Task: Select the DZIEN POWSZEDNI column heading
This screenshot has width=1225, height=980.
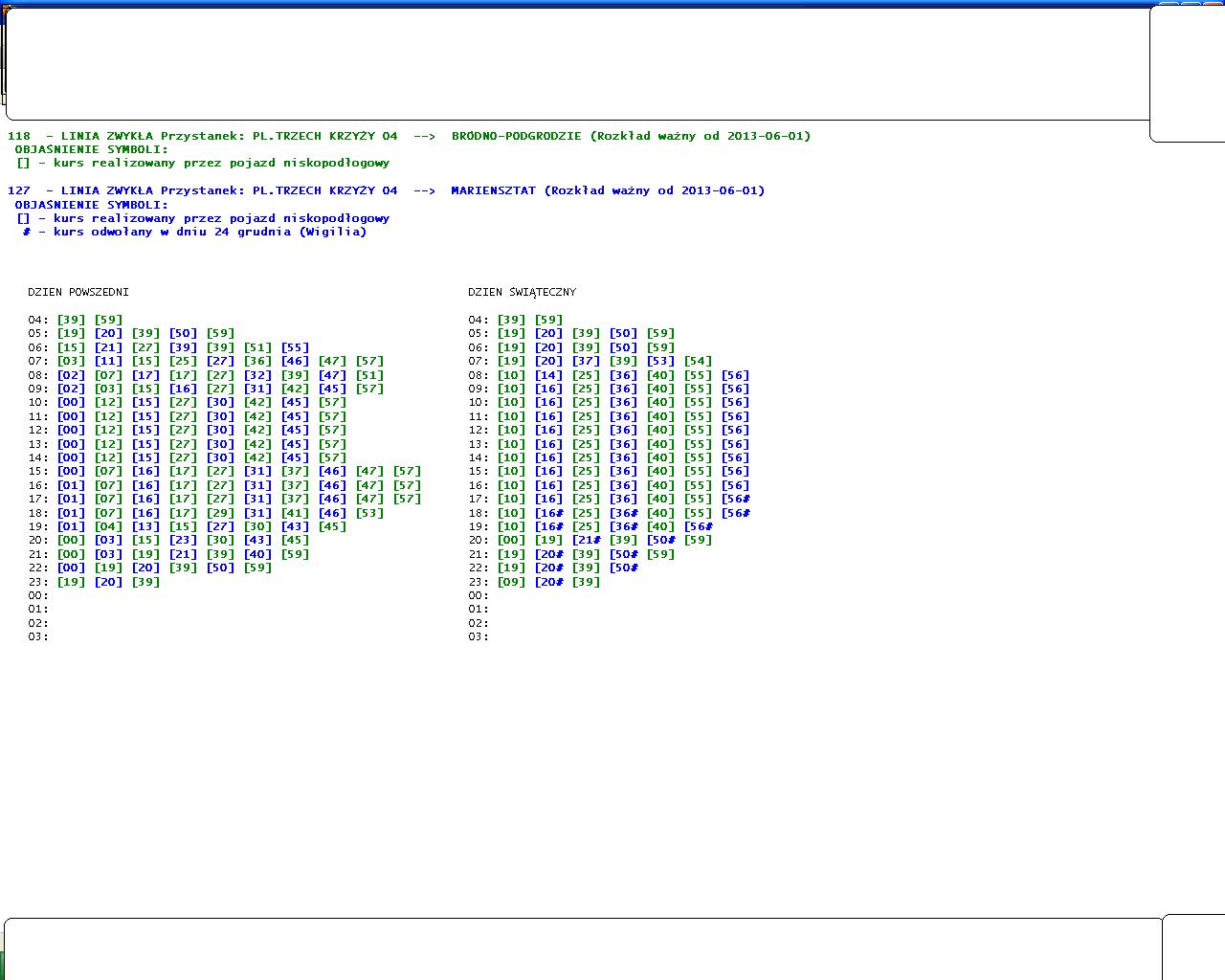Action: point(78,292)
